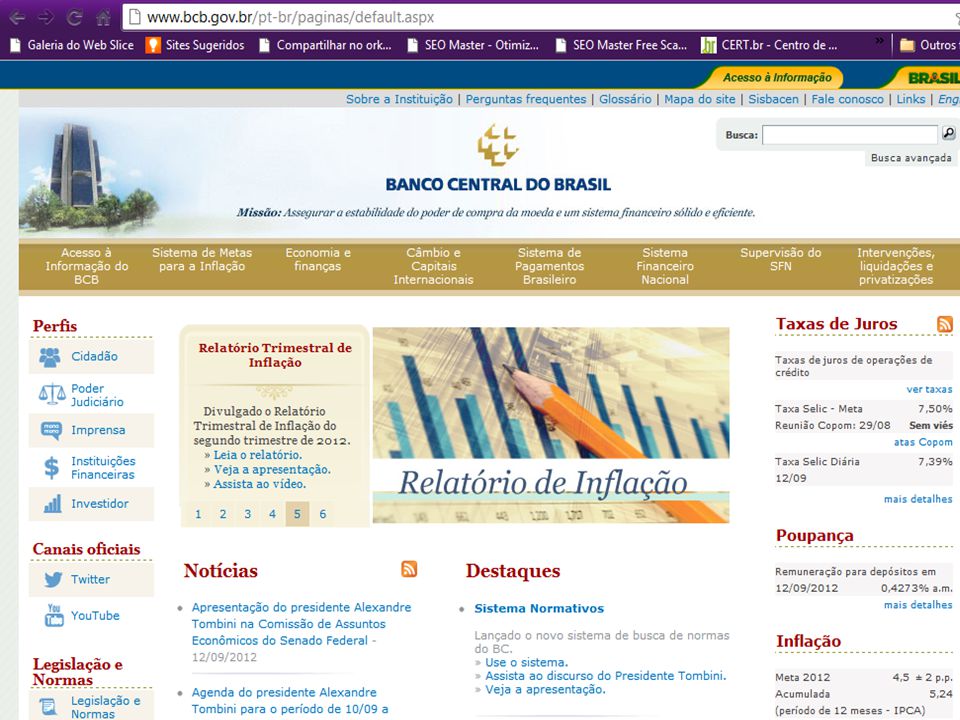Viewport: 960px width, 720px height.
Task: Select carousel slide 5
Action: pos(297,514)
